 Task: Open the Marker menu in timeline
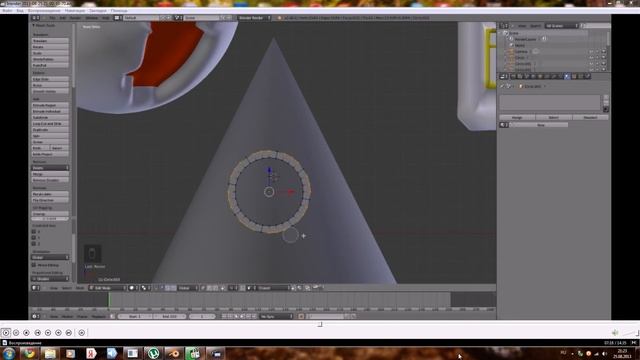67,316
